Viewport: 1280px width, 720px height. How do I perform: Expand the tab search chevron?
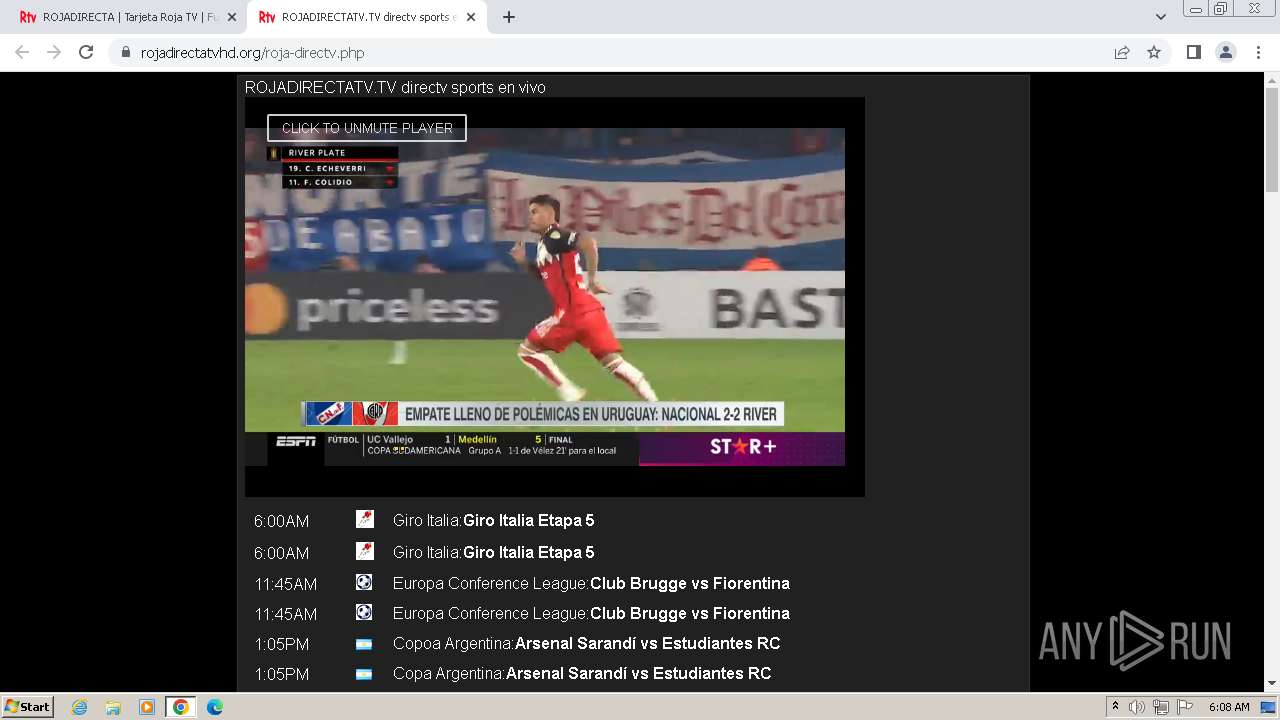pyautogui.click(x=1161, y=17)
